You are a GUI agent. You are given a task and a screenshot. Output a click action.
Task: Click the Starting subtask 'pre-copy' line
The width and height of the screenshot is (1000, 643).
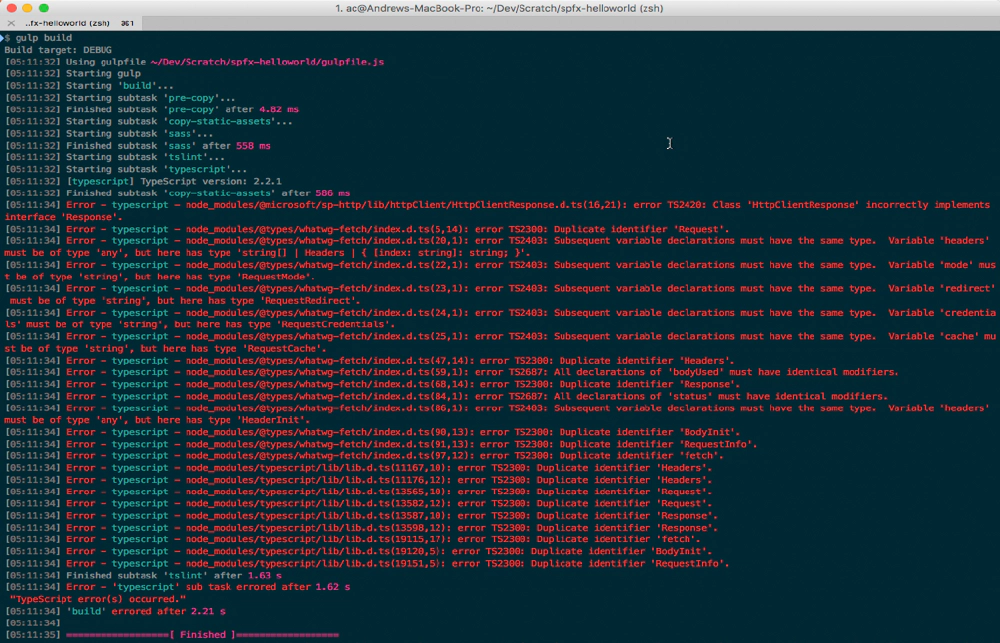coord(120,98)
